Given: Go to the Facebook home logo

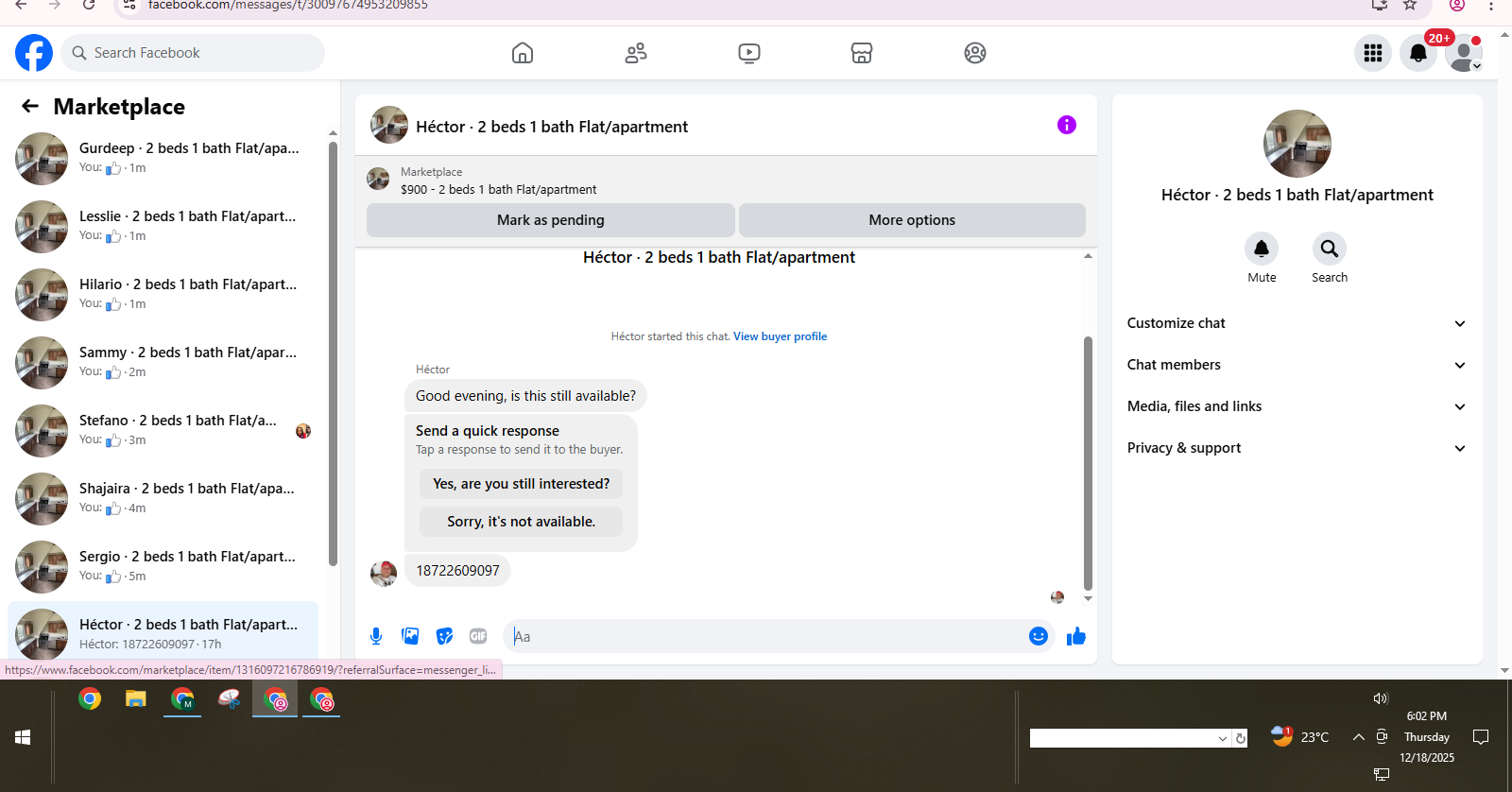Looking at the screenshot, I should coord(34,53).
